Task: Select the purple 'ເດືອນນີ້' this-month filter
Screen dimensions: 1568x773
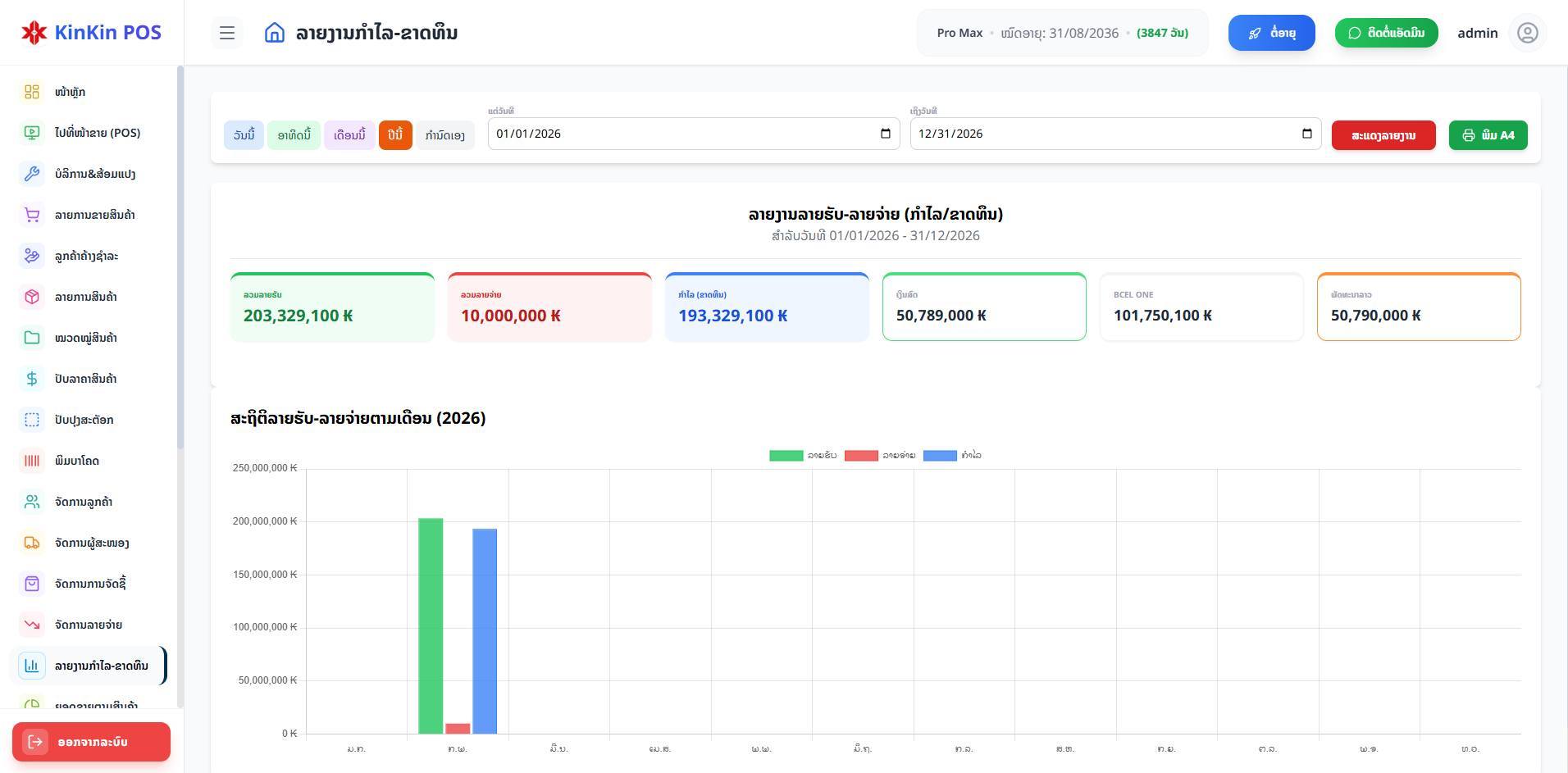Action: tap(349, 135)
